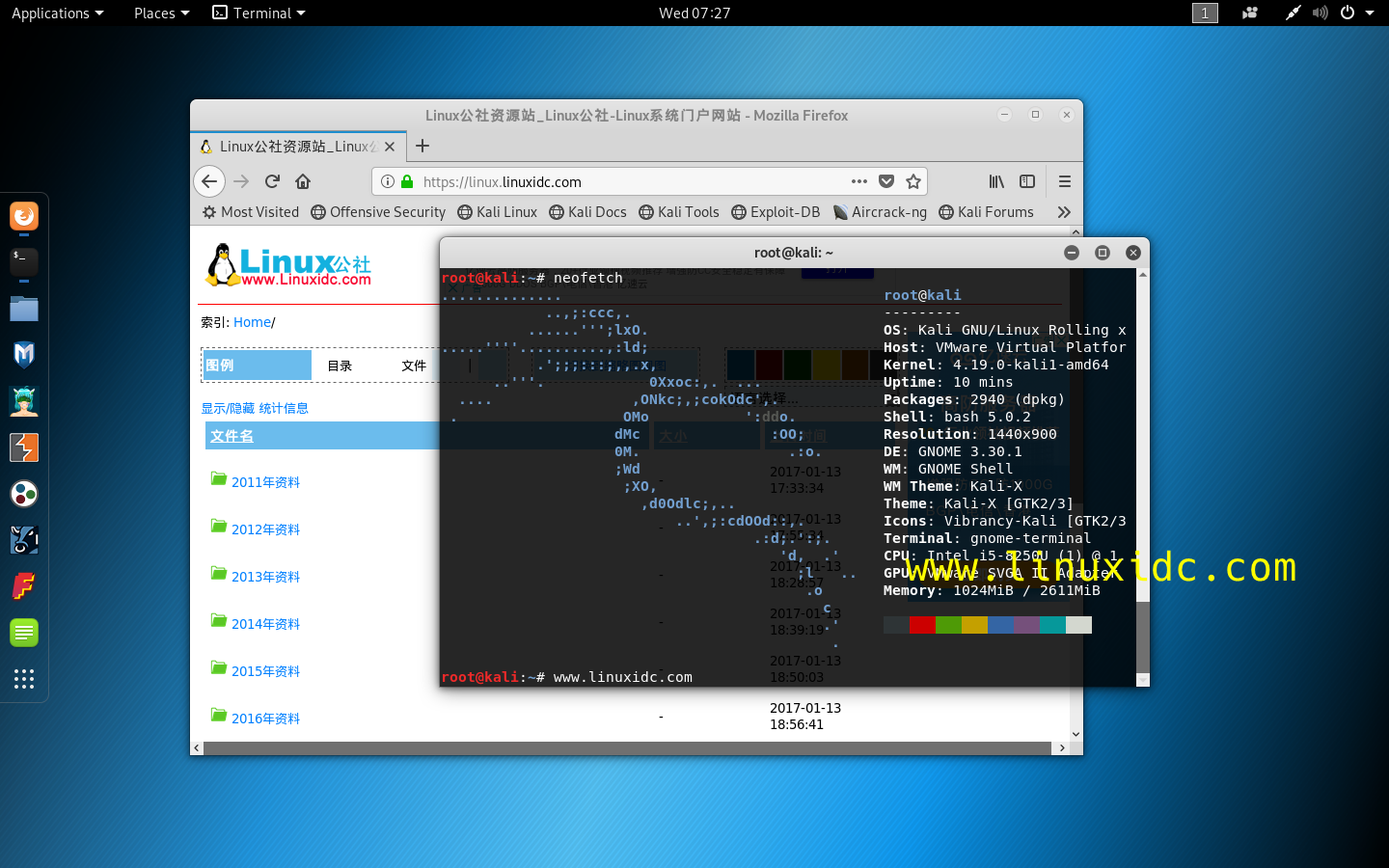The width and height of the screenshot is (1389, 868).
Task: Launch BeEF icon in the dock
Action: (x=24, y=540)
